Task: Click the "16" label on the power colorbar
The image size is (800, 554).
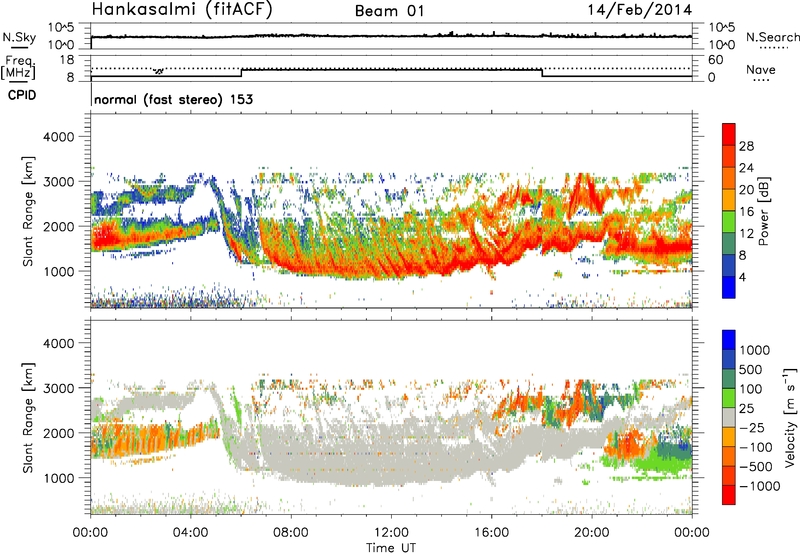Action: pos(746,212)
